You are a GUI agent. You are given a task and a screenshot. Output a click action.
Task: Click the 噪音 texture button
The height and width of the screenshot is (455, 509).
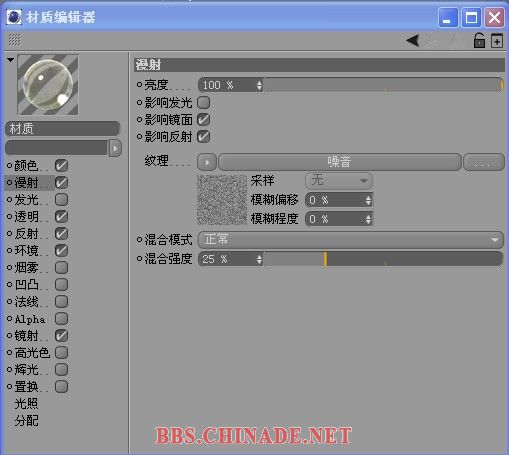pyautogui.click(x=340, y=162)
